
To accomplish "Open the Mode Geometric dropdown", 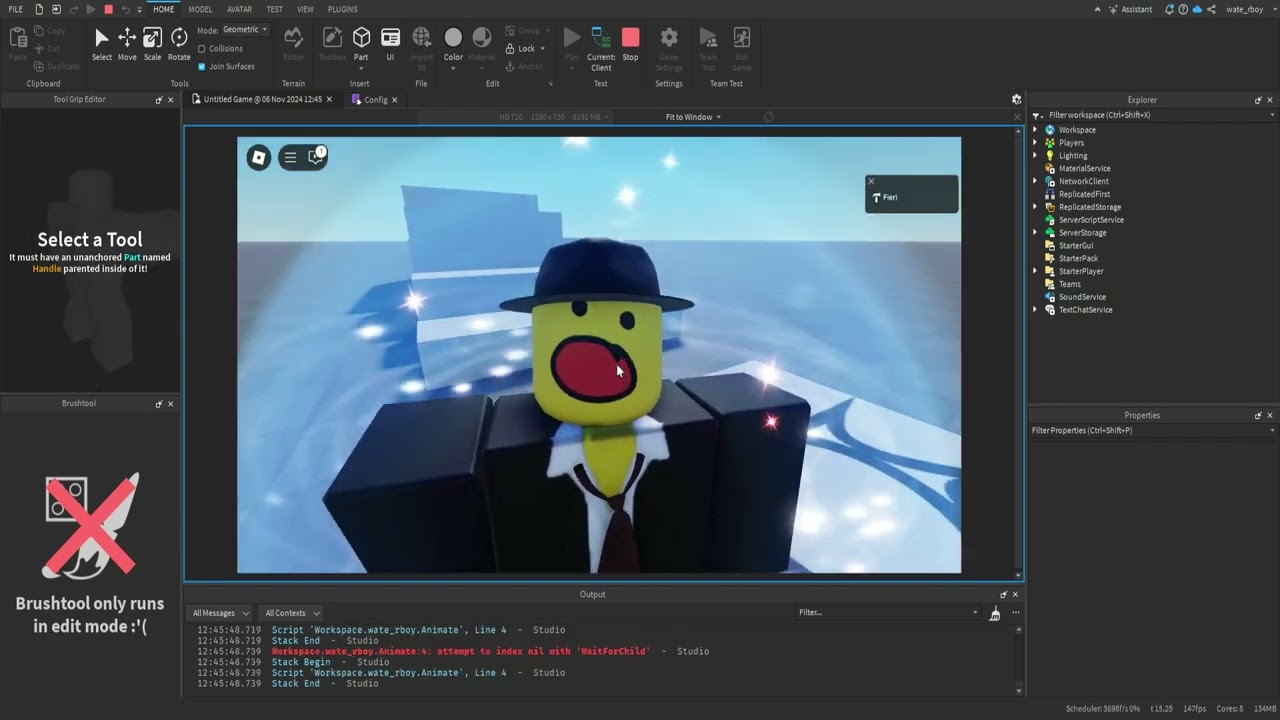I will pos(245,30).
